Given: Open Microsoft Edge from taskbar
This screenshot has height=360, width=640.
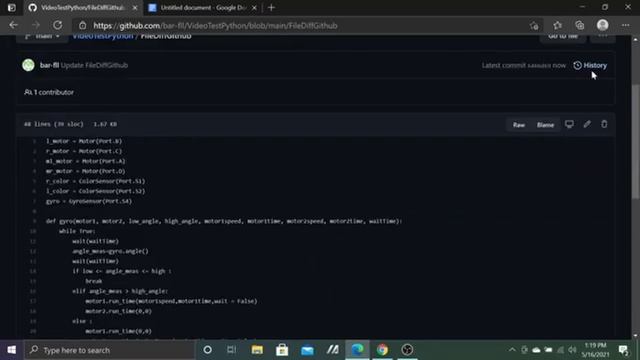Looking at the screenshot, I should click(x=358, y=350).
